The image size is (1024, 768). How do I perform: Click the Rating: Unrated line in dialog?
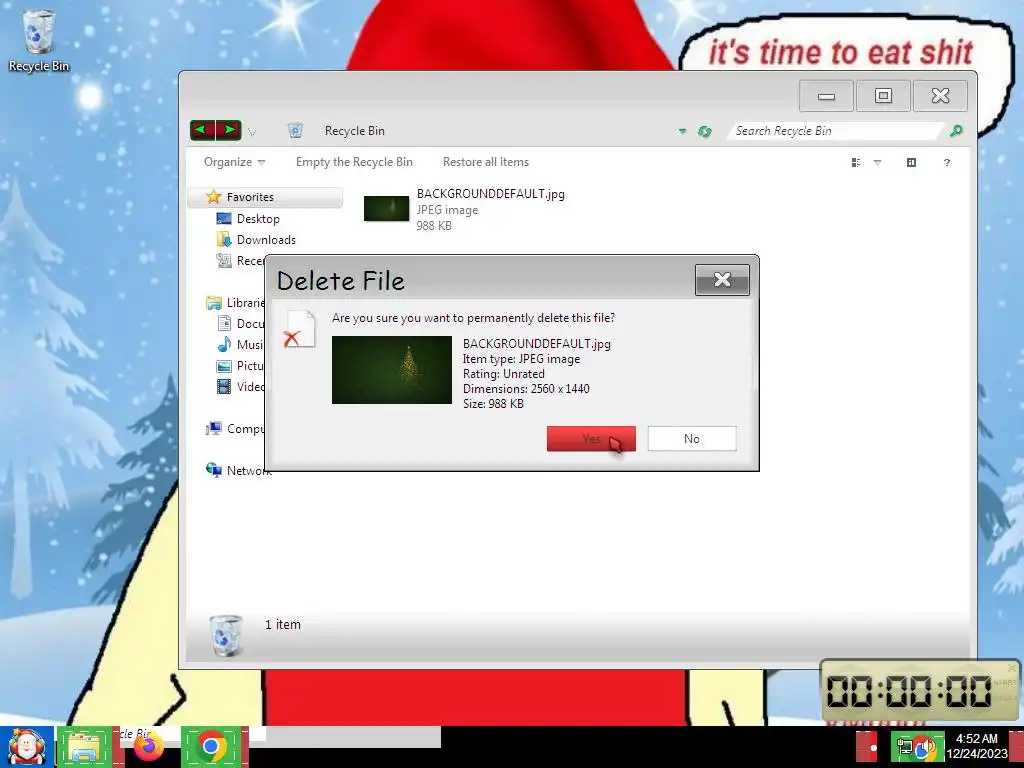click(x=504, y=374)
